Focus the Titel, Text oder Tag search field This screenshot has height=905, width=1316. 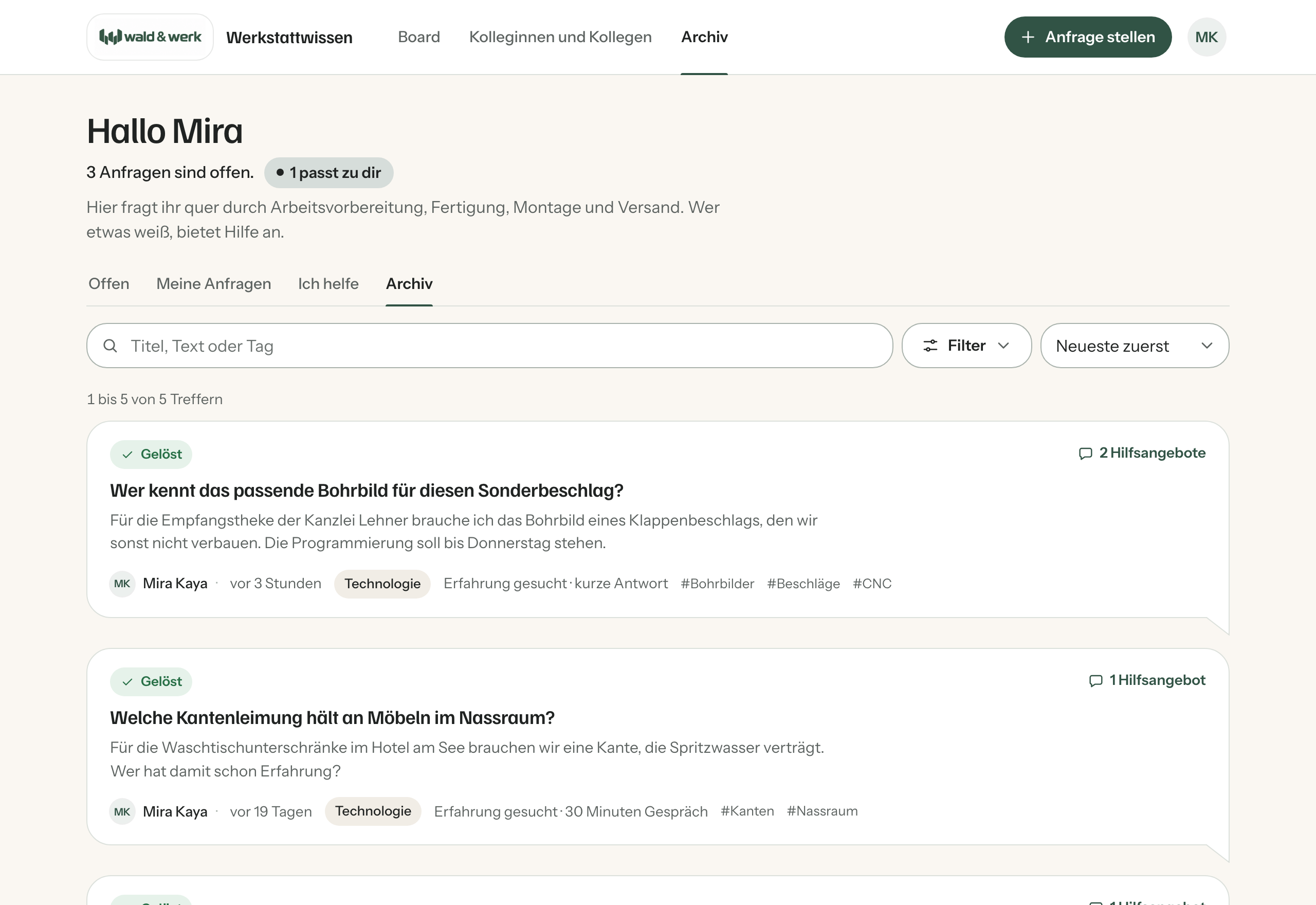[490, 346]
